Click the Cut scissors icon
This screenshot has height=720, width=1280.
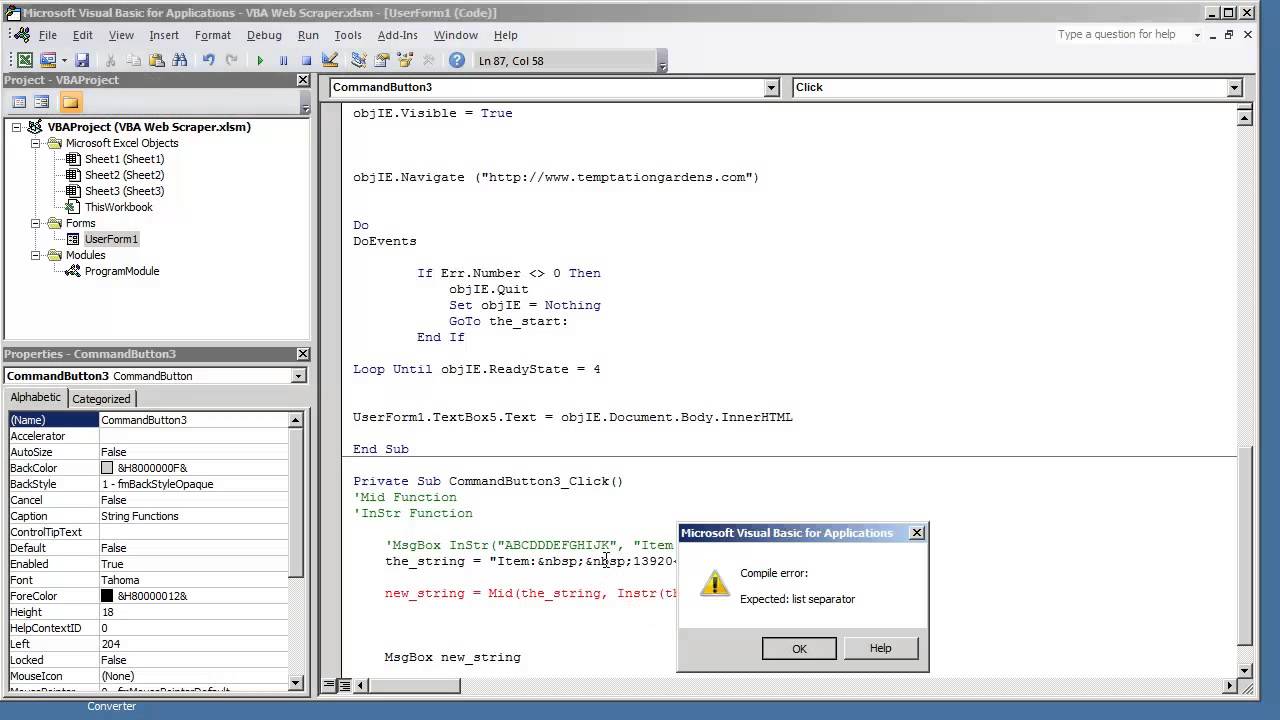pos(111,60)
